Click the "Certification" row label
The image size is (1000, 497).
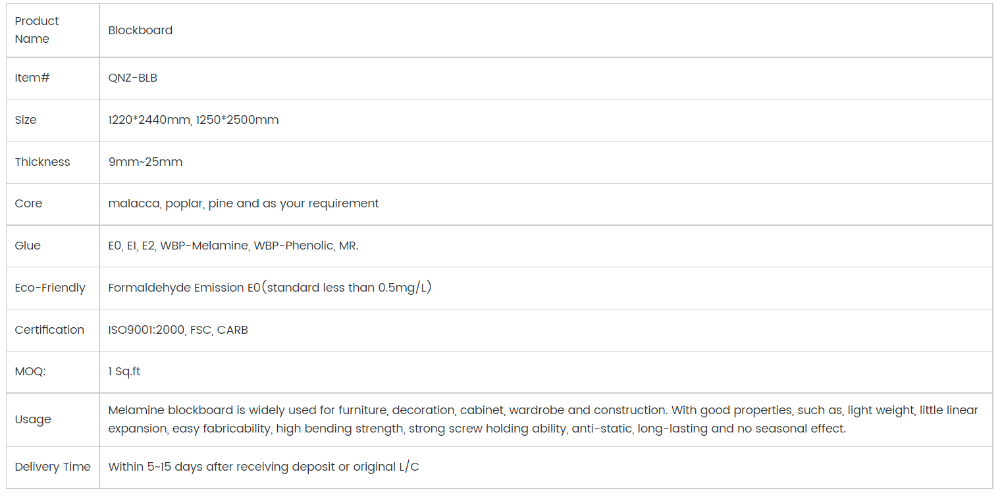(50, 330)
